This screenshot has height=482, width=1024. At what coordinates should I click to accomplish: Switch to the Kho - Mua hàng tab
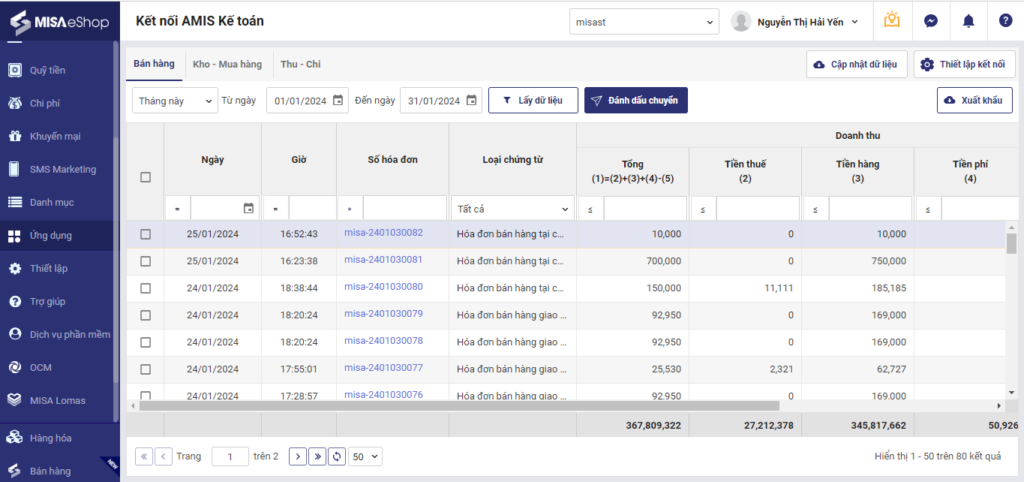227,64
